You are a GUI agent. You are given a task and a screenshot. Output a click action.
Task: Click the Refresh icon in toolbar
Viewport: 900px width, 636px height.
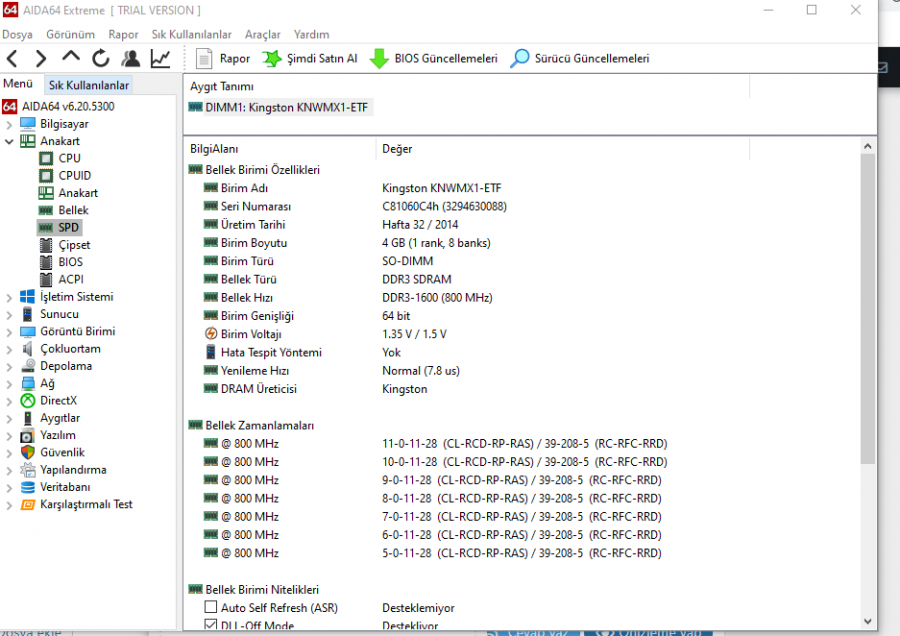click(x=101, y=59)
